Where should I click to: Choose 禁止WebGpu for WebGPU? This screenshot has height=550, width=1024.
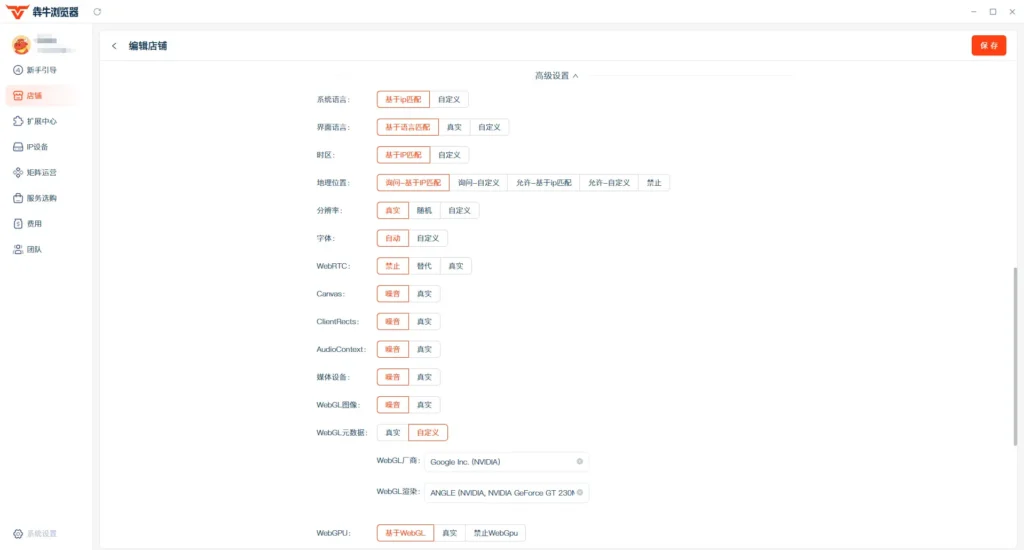pyautogui.click(x=496, y=533)
